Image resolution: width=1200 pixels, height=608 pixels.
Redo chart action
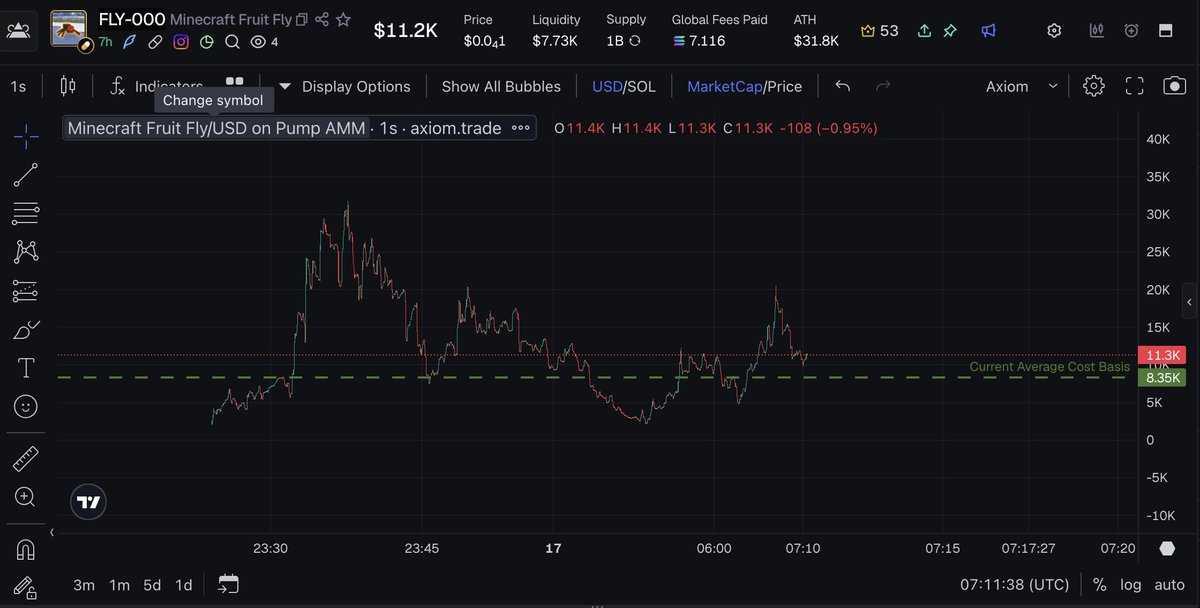883,86
